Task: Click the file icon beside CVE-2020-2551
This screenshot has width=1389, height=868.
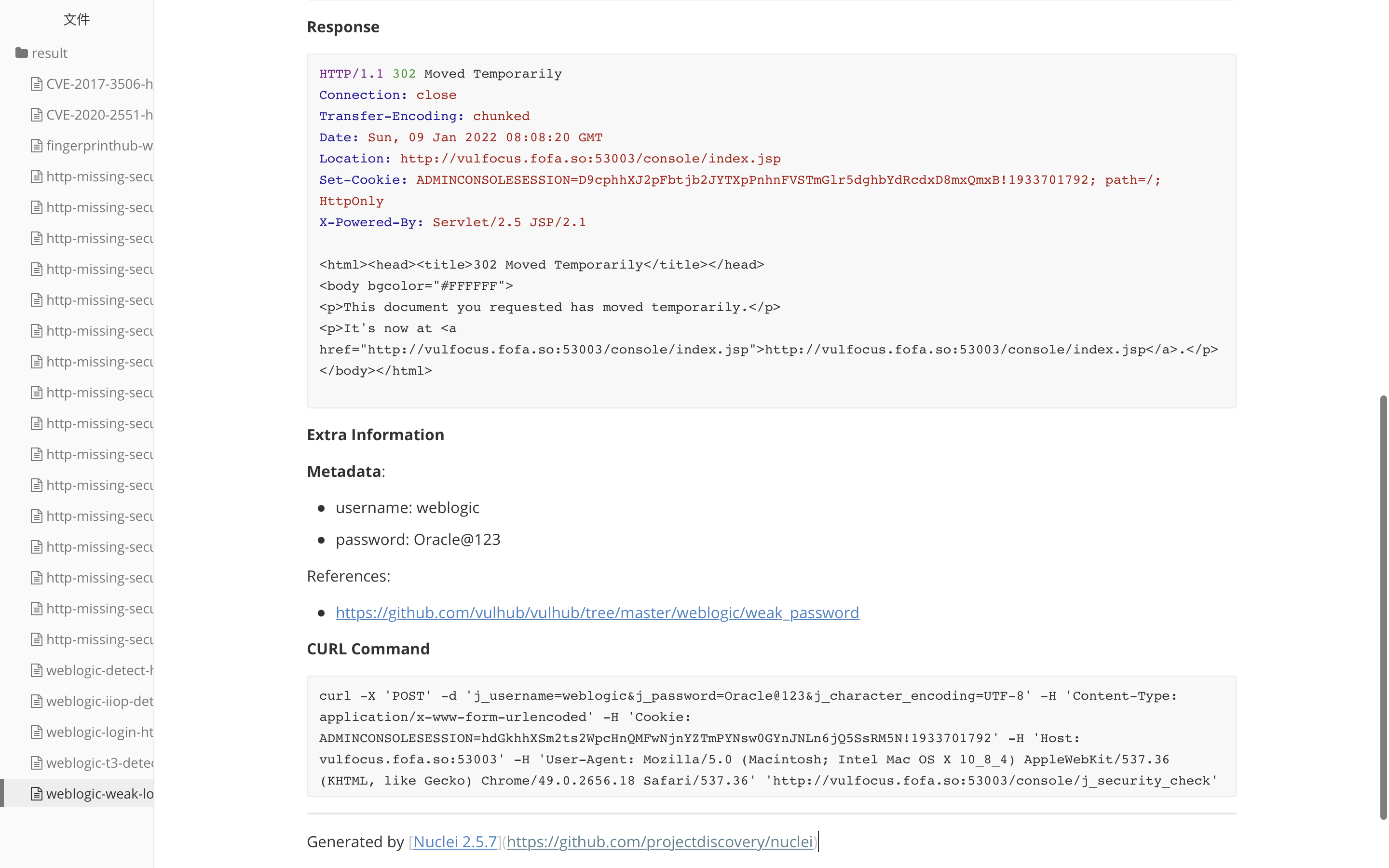Action: pyautogui.click(x=37, y=115)
